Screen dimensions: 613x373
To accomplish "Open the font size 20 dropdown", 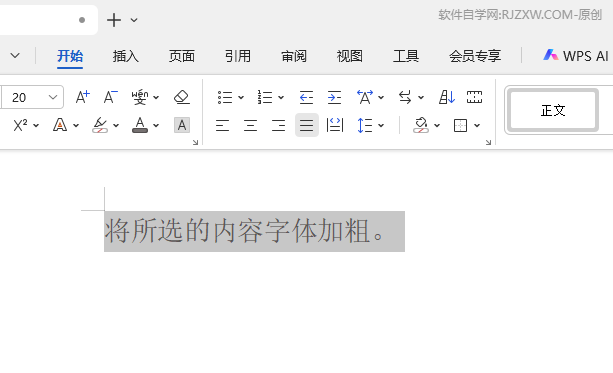I will coord(53,97).
